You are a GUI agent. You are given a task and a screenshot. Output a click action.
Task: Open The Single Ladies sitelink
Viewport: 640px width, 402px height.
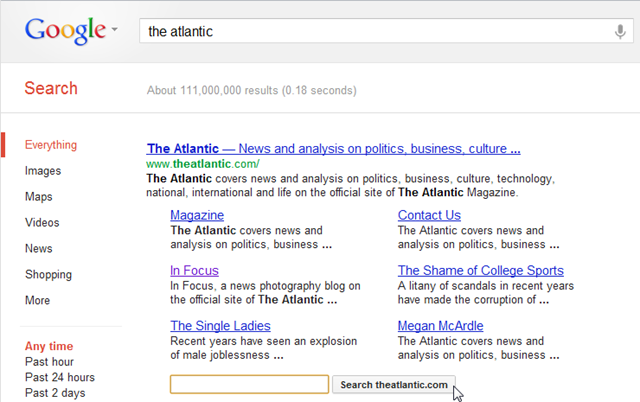coord(220,326)
